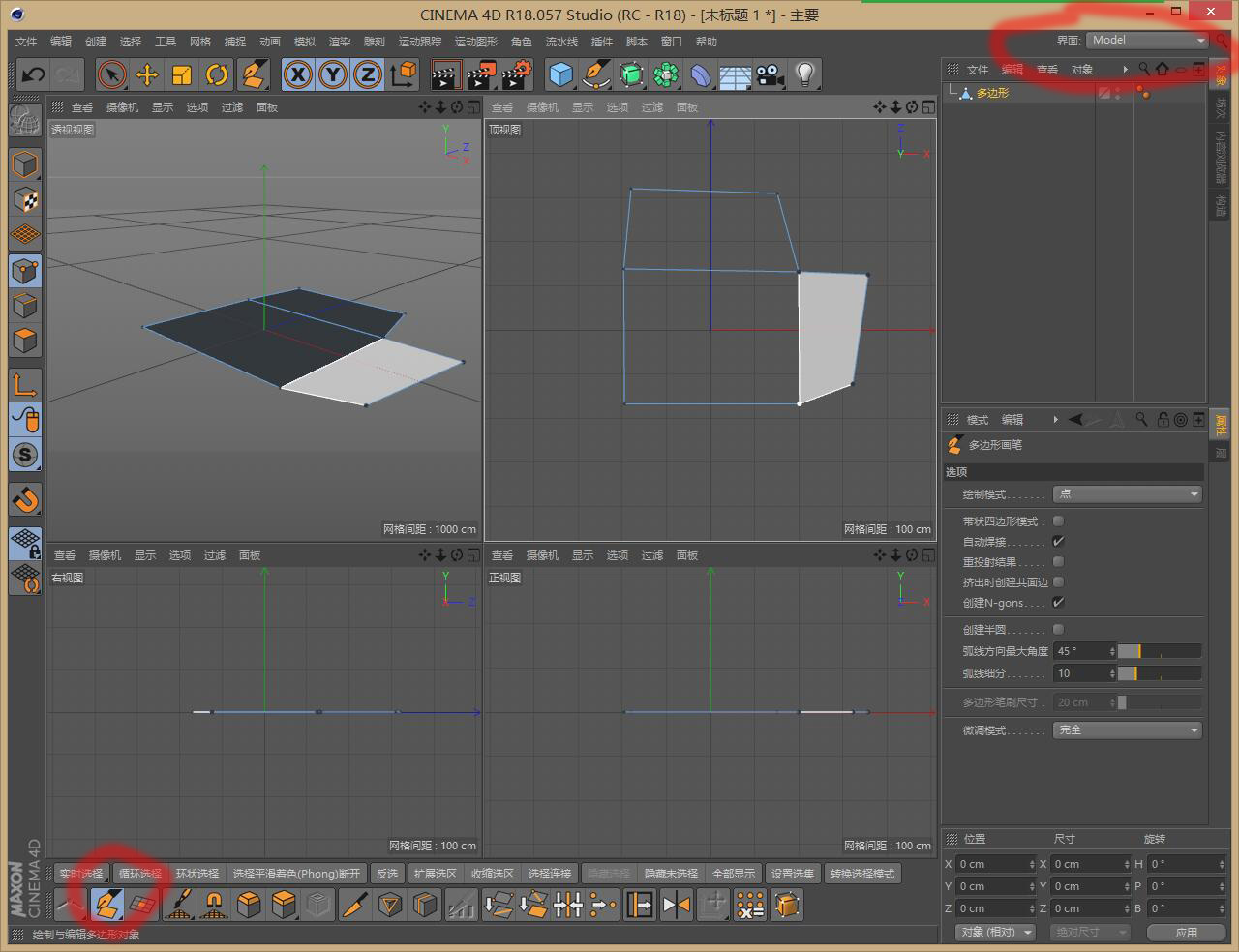Expand the Object Manager menu overflow arrow
The width and height of the screenshot is (1239, 952).
point(1125,70)
